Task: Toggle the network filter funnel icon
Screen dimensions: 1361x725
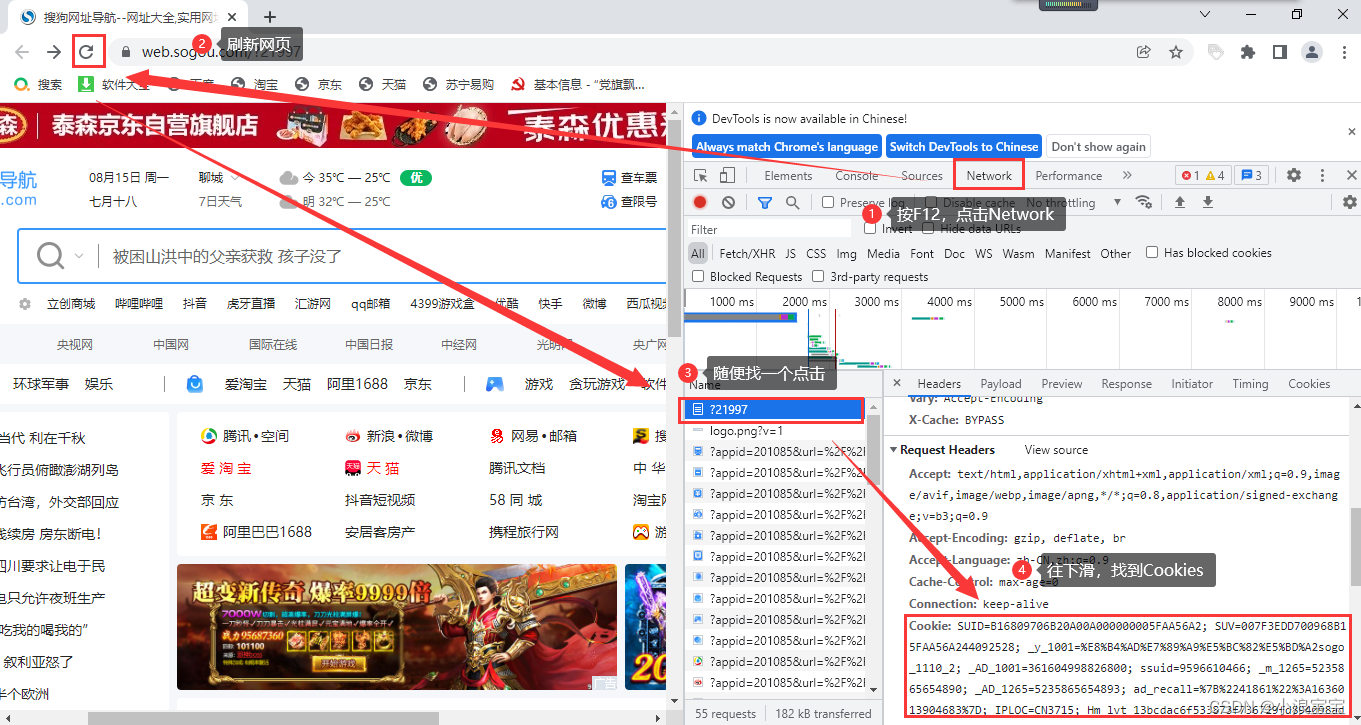Action: [765, 202]
